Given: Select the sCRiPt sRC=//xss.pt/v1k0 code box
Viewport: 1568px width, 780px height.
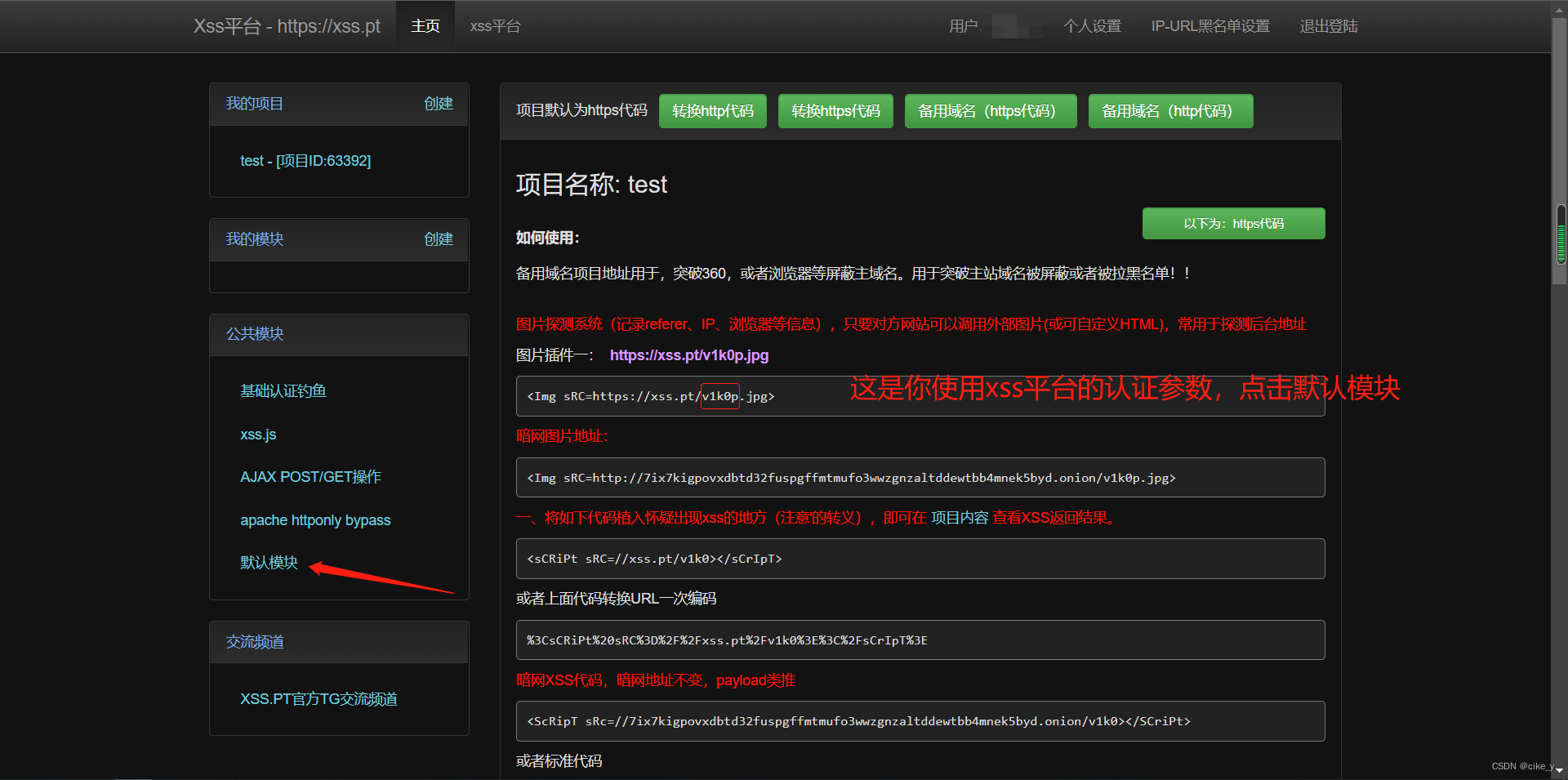Looking at the screenshot, I should coord(920,559).
